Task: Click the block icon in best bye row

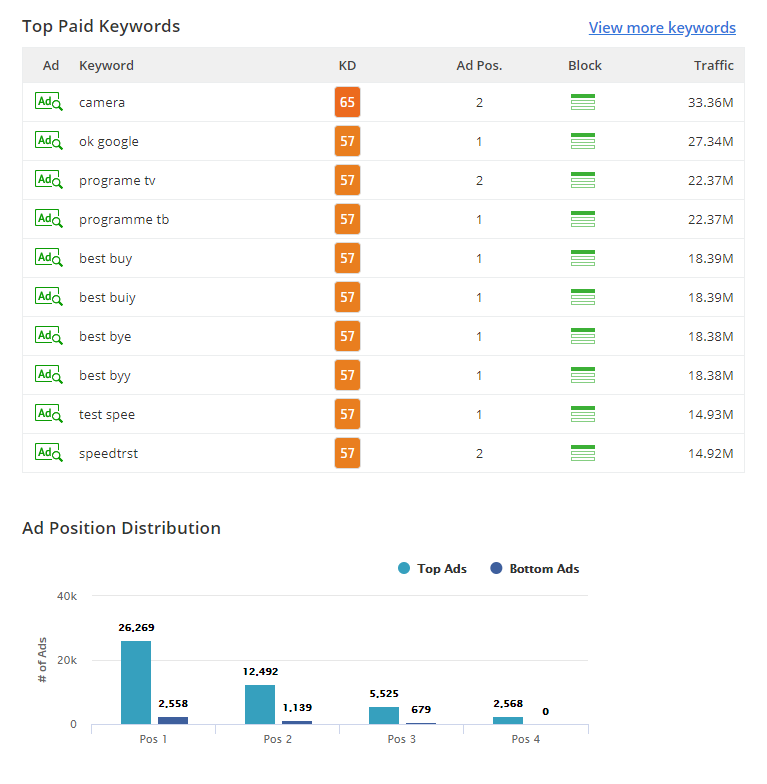Action: [x=583, y=336]
